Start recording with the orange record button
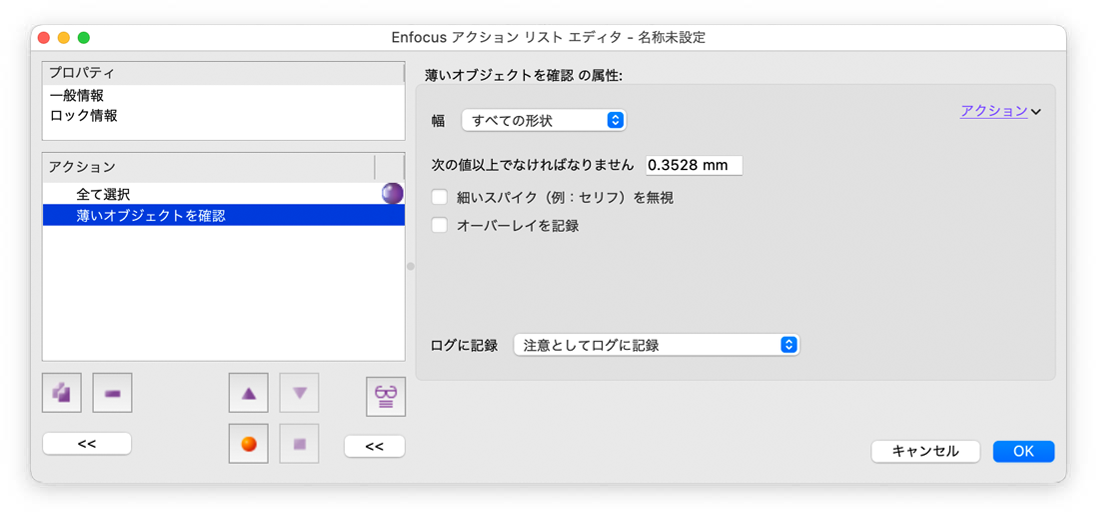 (249, 443)
